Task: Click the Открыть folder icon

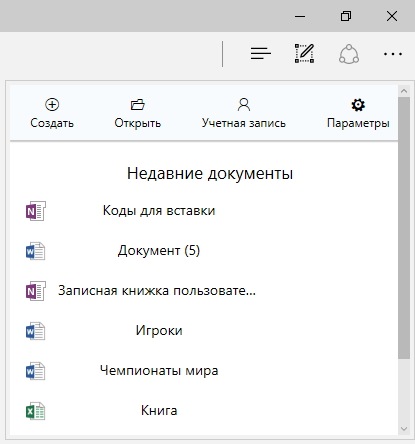Action: (137, 105)
